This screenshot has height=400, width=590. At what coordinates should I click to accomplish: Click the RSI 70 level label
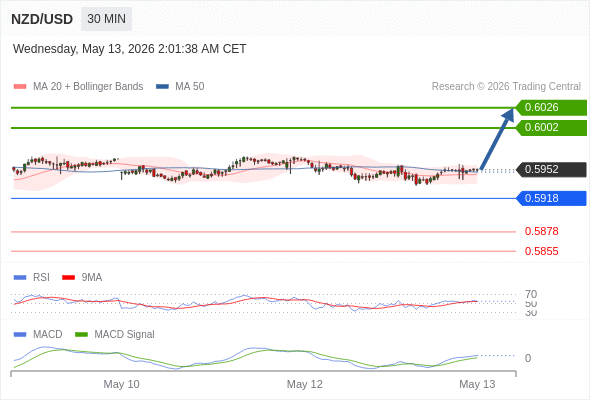(x=531, y=294)
